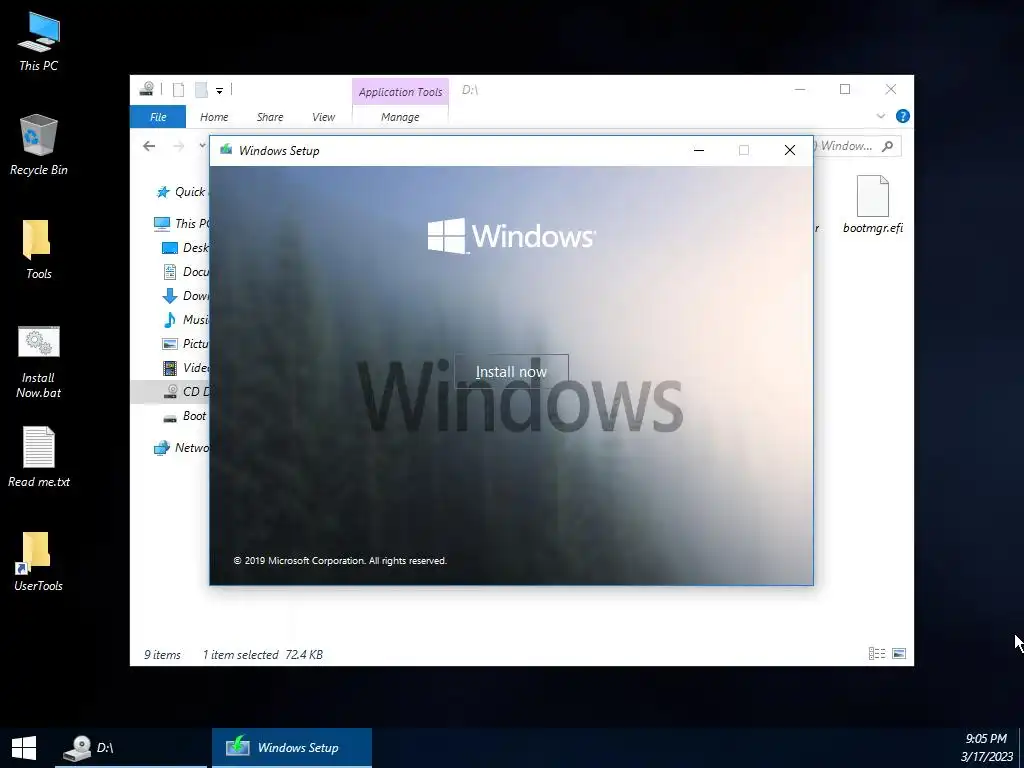Viewport: 1024px width, 768px height.
Task: Open the Recycle Bin desktop icon
Action: [x=39, y=145]
